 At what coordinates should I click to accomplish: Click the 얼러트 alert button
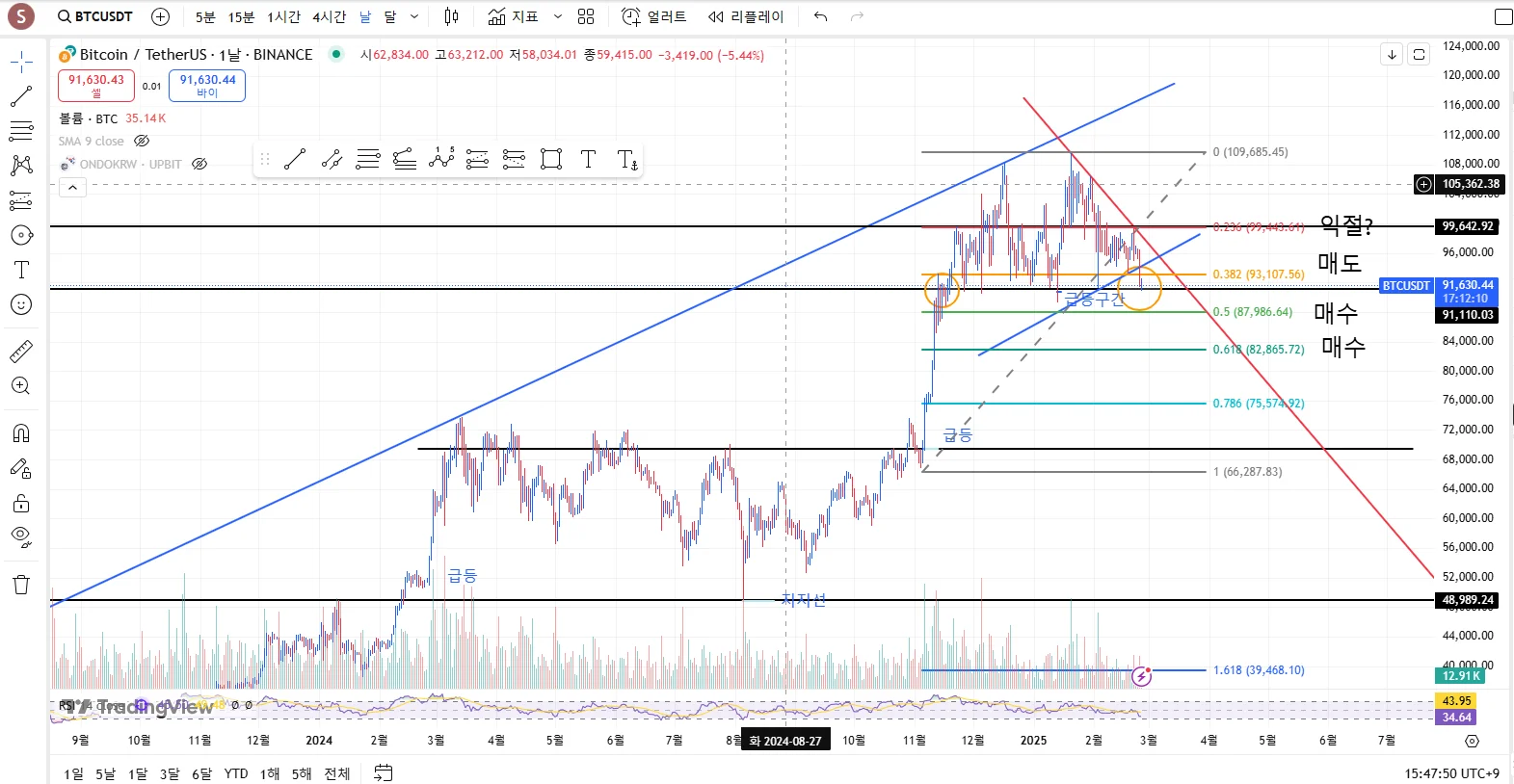[654, 16]
